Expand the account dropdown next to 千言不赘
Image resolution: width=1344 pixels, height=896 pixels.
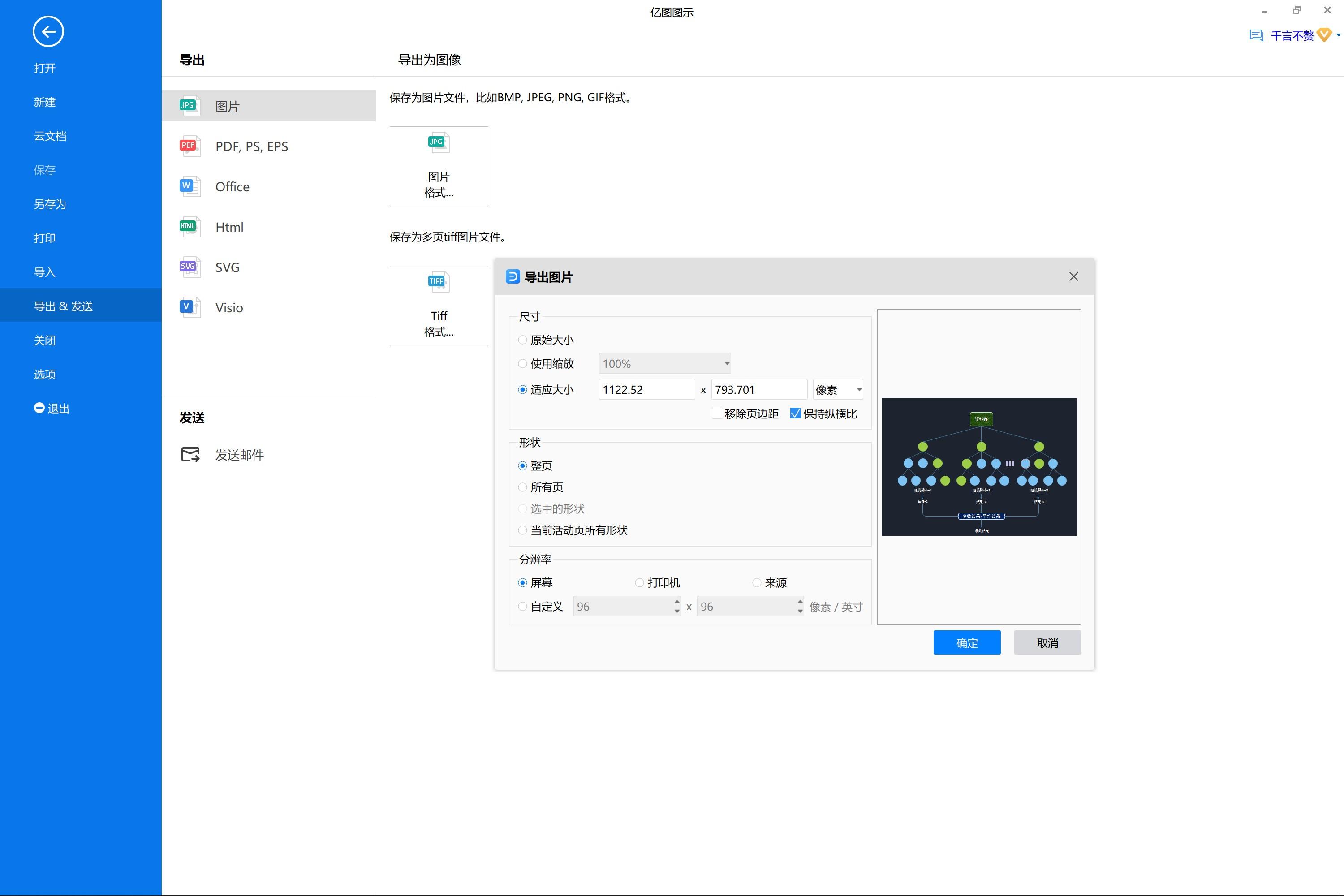(1339, 34)
